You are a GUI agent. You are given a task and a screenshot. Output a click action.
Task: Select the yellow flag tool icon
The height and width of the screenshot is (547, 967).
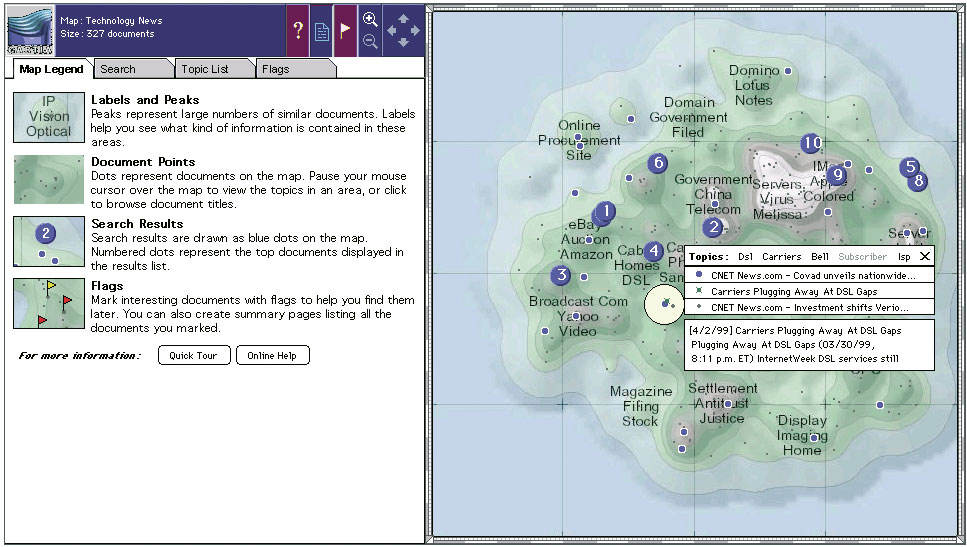tap(345, 30)
